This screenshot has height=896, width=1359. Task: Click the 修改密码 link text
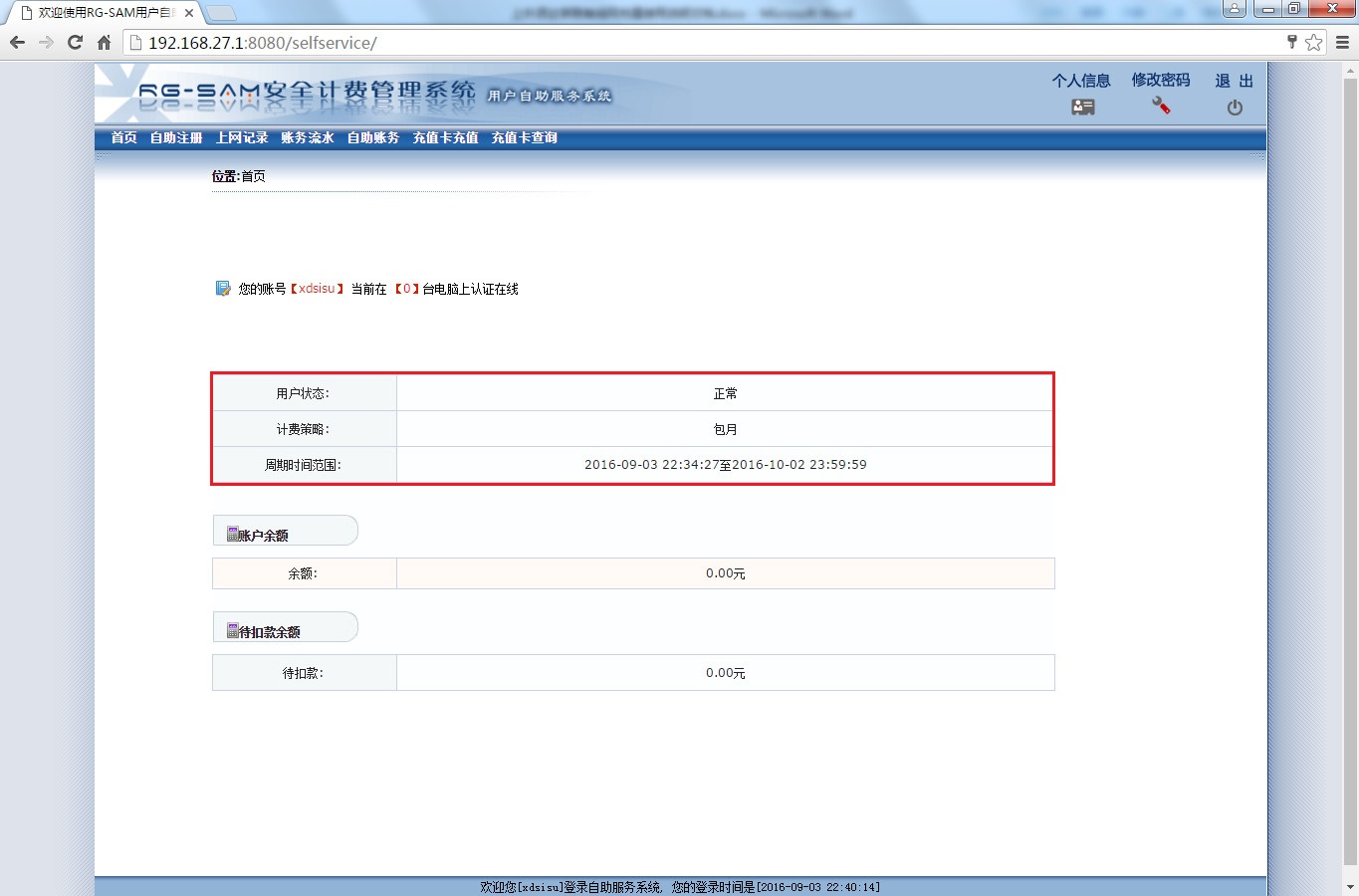[x=1161, y=81]
